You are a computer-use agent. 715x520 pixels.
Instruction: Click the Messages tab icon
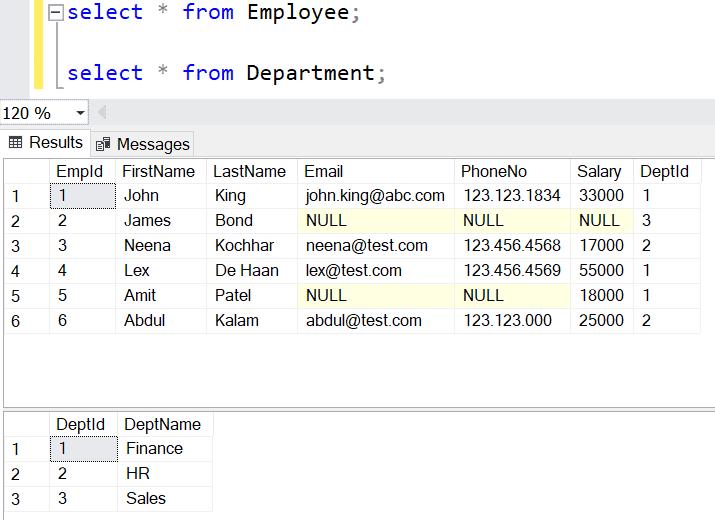point(103,145)
